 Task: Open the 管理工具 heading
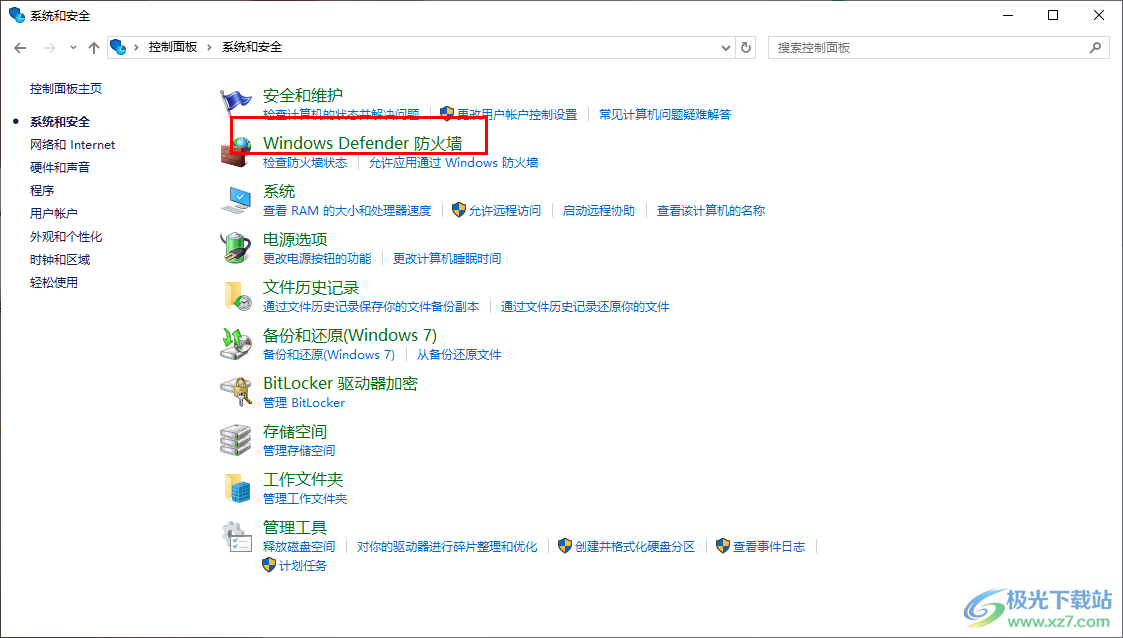[295, 527]
